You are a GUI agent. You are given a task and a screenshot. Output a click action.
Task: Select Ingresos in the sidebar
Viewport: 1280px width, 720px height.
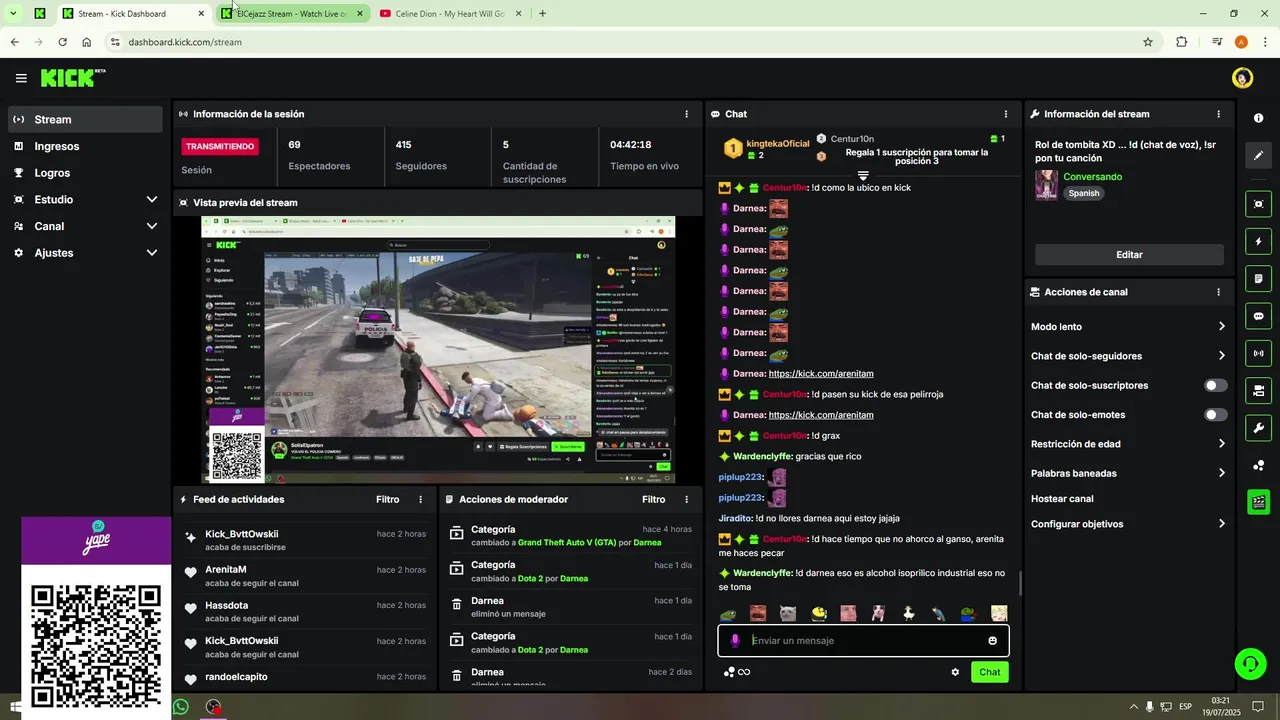85,146
